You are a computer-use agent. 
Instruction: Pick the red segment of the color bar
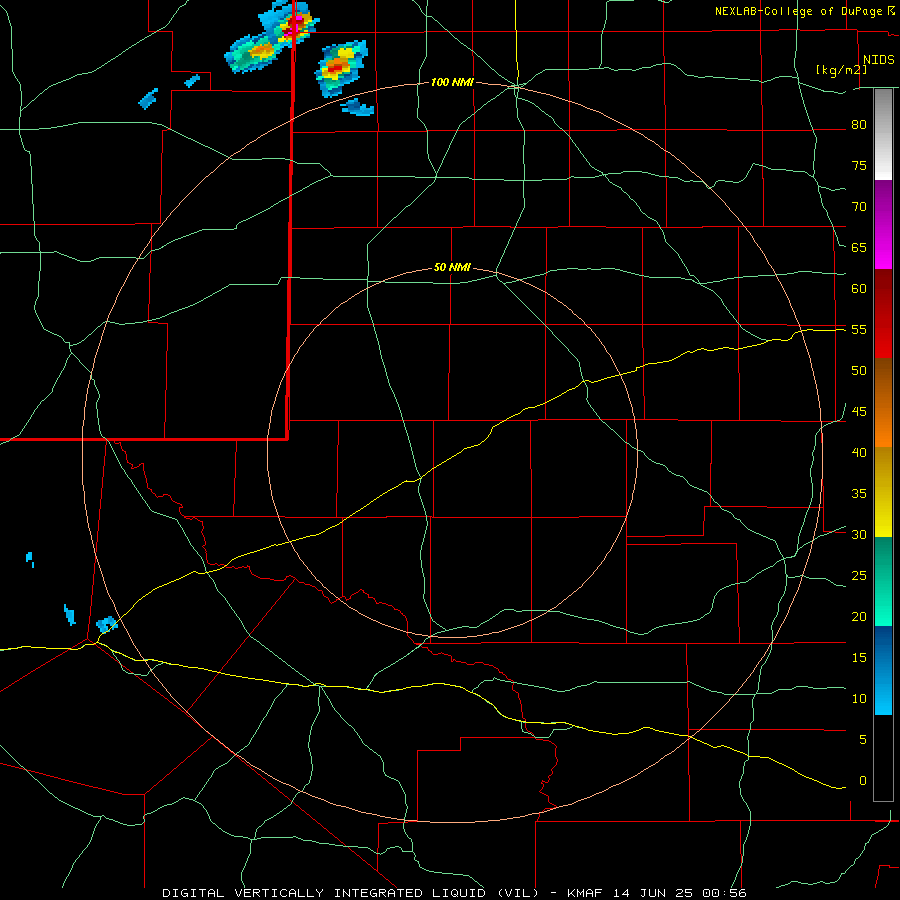click(883, 313)
